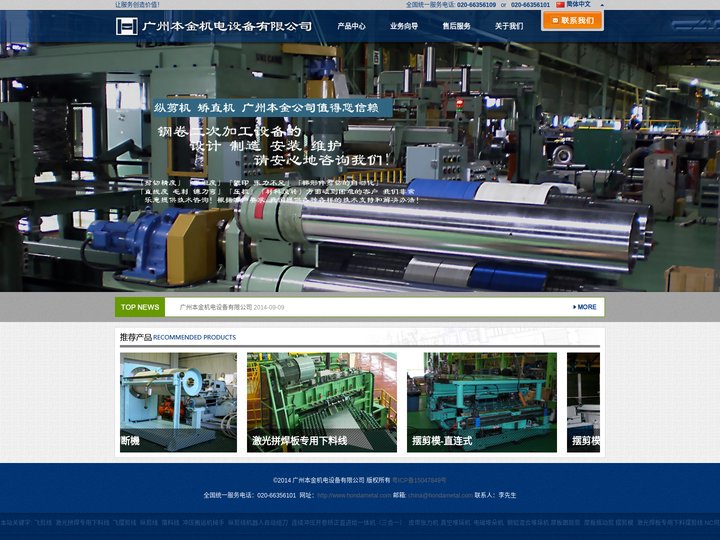Click phone number 020-66356101 in top bar
The height and width of the screenshot is (540, 720).
point(530,5)
